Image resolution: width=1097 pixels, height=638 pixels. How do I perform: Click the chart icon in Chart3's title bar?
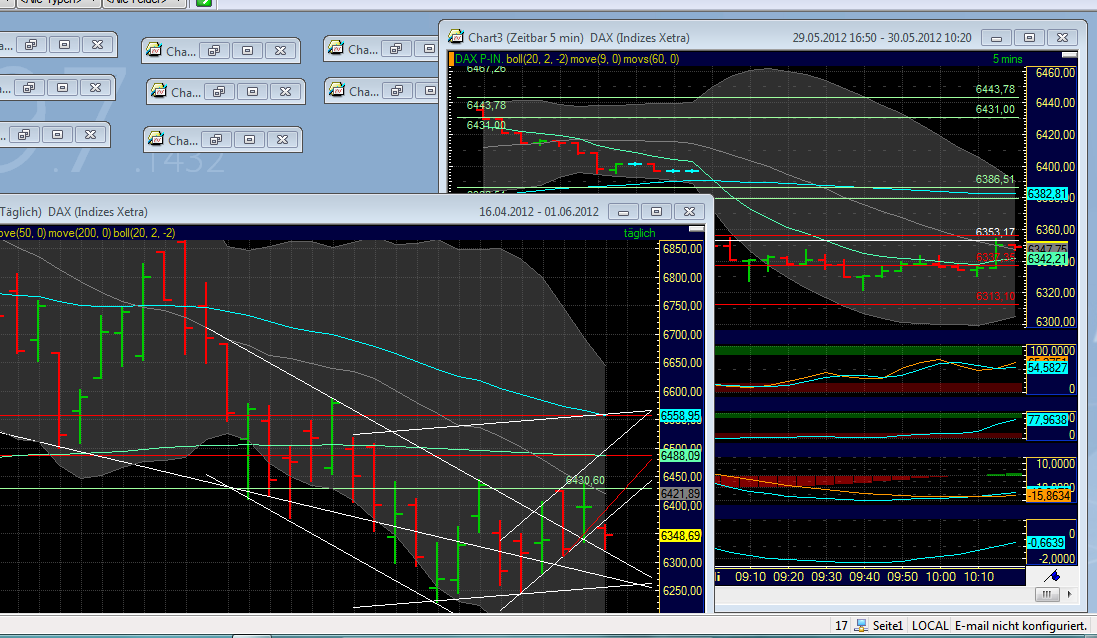(456, 37)
